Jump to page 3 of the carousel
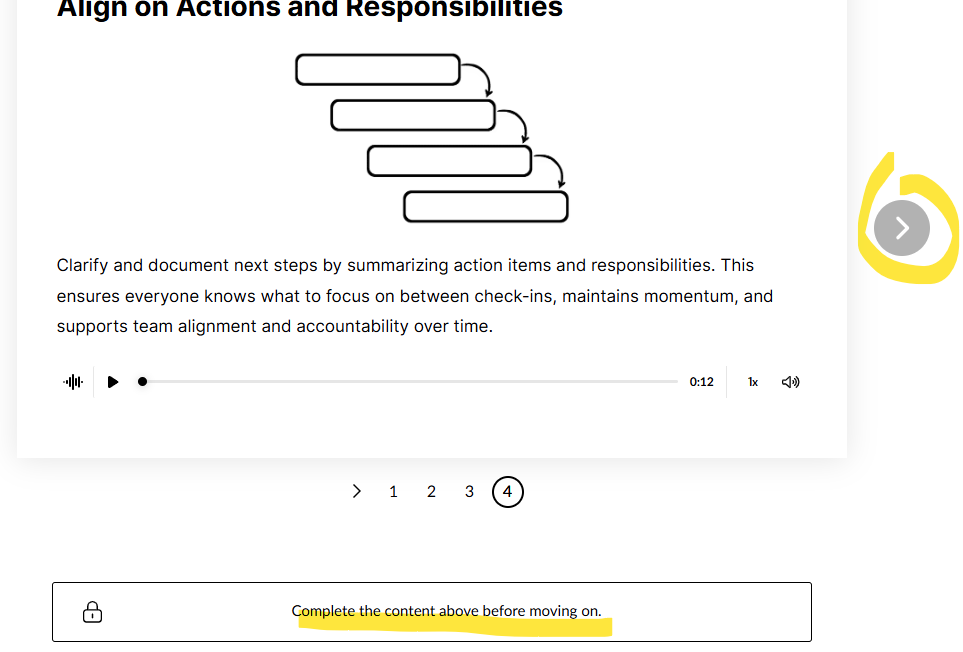Image resolution: width=963 pixels, height=652 pixels. 469,492
